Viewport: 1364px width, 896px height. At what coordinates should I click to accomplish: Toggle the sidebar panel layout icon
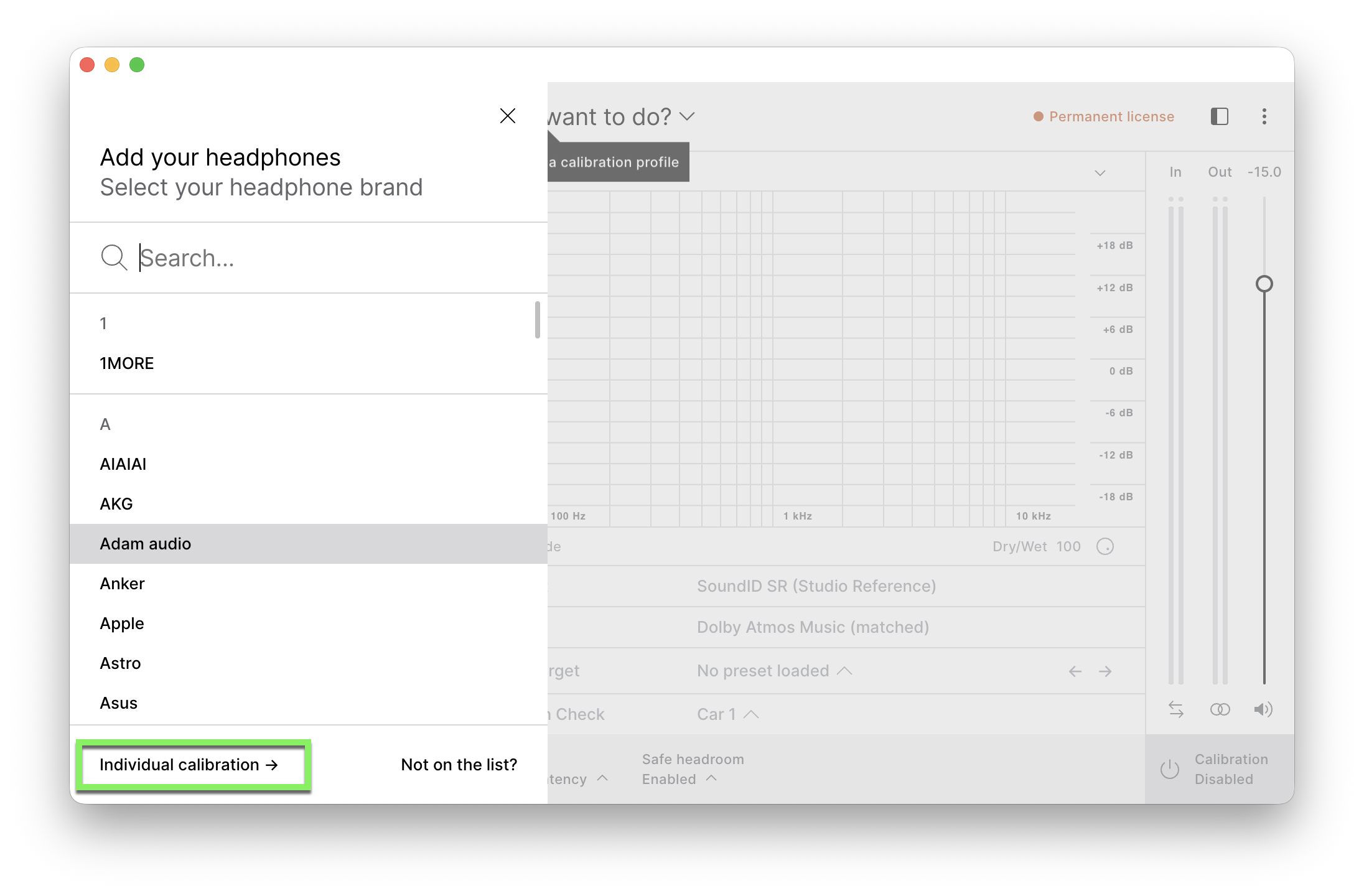click(1220, 116)
